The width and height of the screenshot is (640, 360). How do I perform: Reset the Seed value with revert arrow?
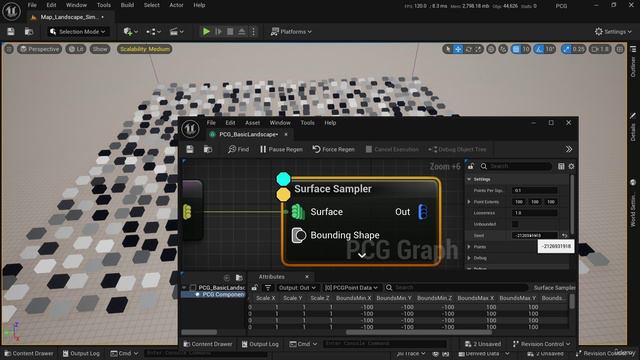(x=564, y=236)
